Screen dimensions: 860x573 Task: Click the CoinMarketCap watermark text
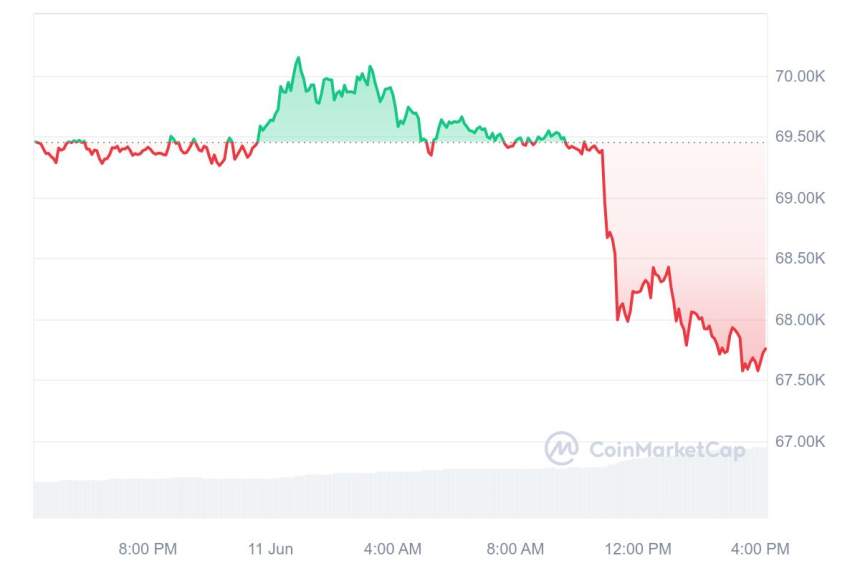[x=667, y=450]
